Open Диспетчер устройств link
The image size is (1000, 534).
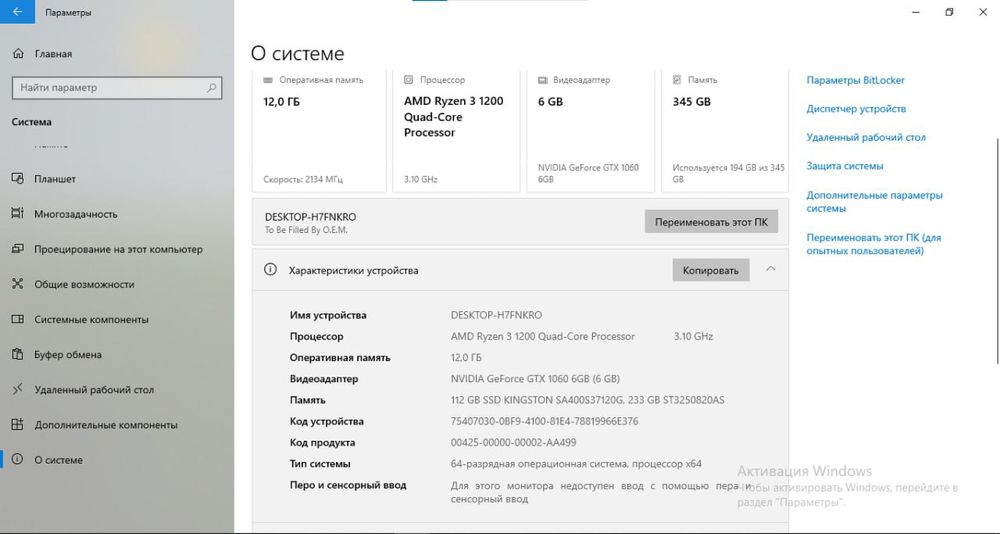[x=856, y=109]
